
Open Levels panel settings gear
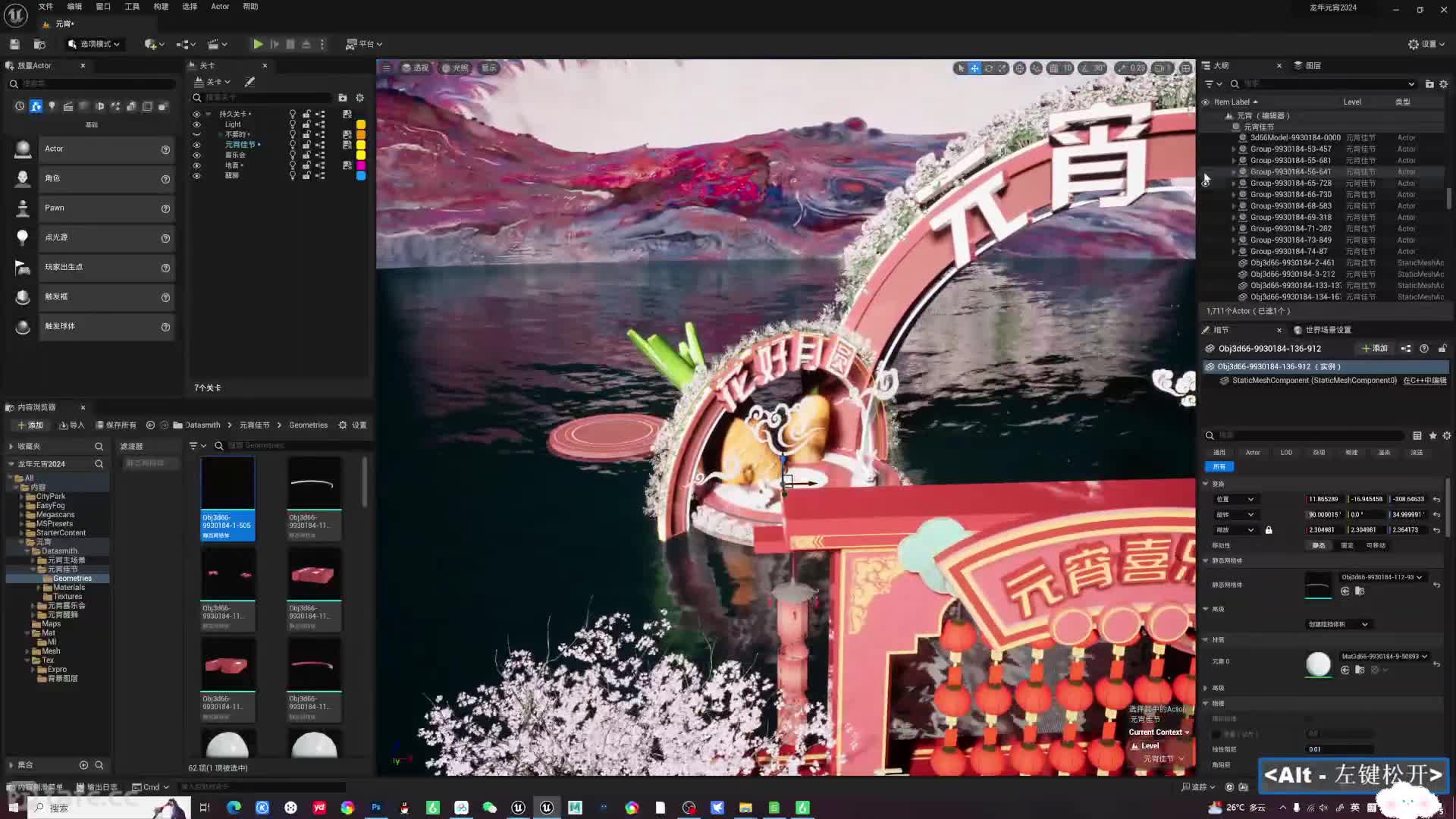tap(360, 98)
